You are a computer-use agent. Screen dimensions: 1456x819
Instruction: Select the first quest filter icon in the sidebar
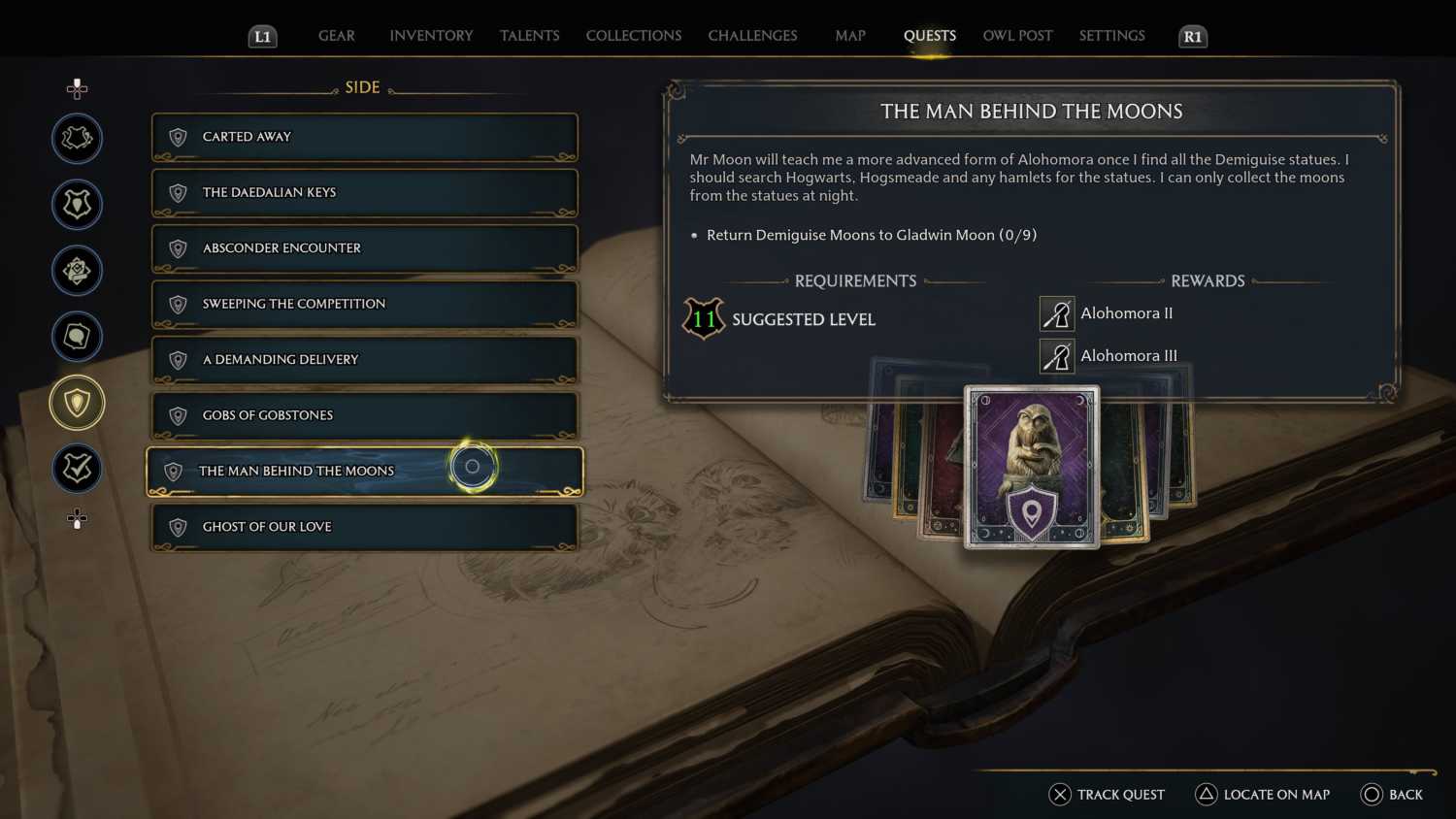tap(77, 139)
